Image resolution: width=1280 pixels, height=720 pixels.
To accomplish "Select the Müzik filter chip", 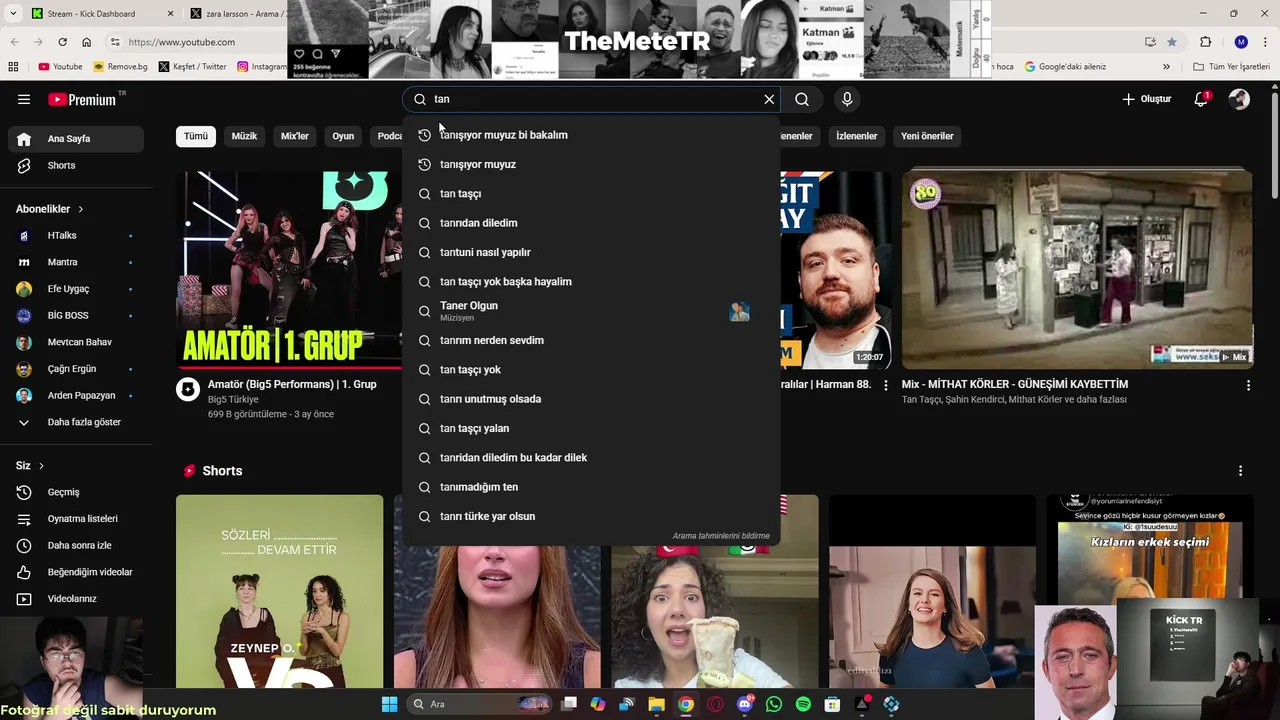I will 244,136.
